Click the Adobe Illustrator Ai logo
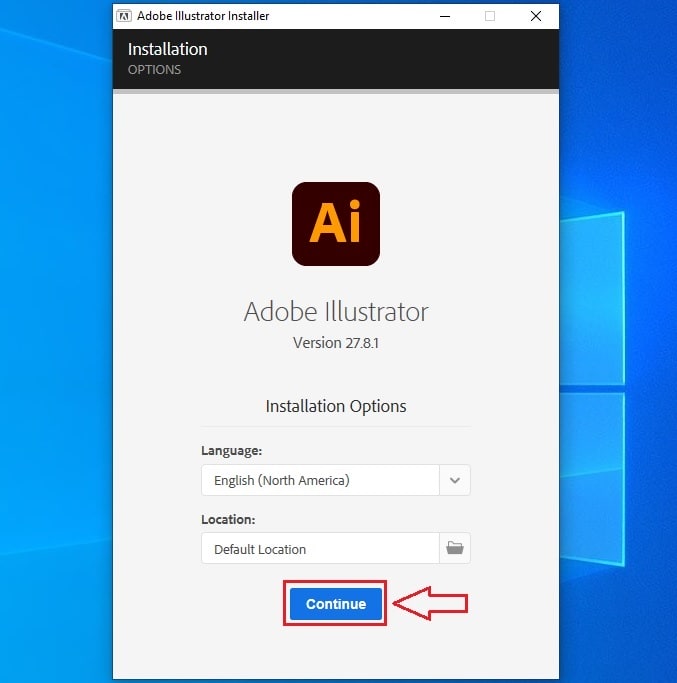This screenshot has height=683, width=677. pyautogui.click(x=336, y=224)
